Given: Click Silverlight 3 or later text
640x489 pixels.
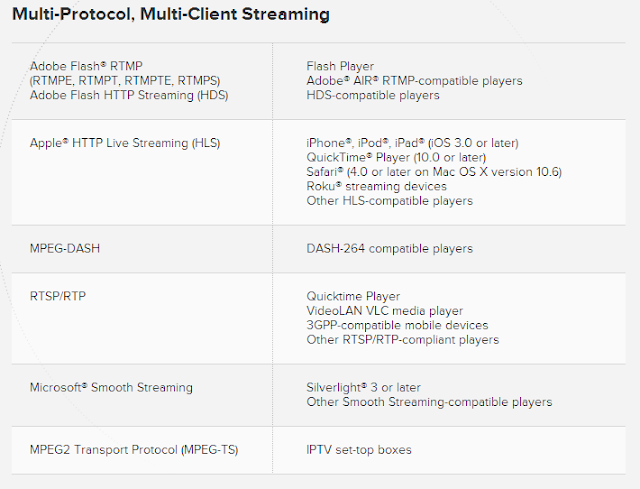Looking at the screenshot, I should (x=363, y=387).
